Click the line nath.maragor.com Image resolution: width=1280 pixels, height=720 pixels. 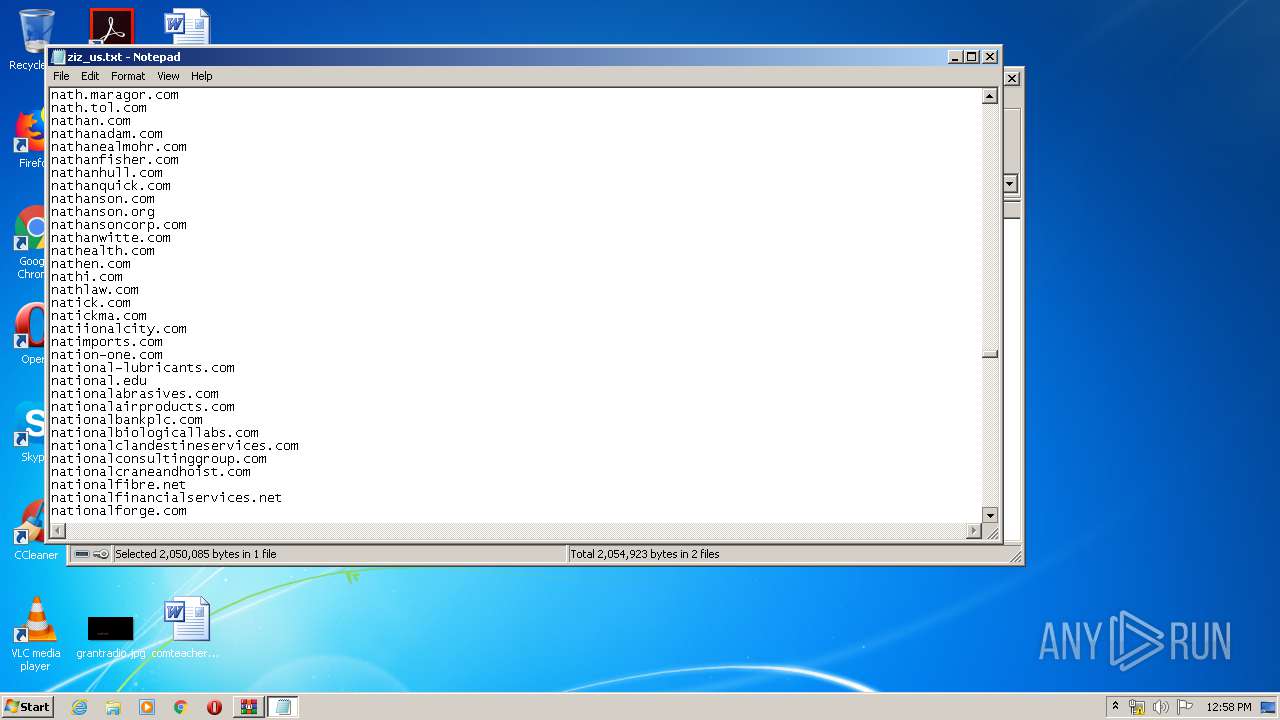tap(115, 94)
